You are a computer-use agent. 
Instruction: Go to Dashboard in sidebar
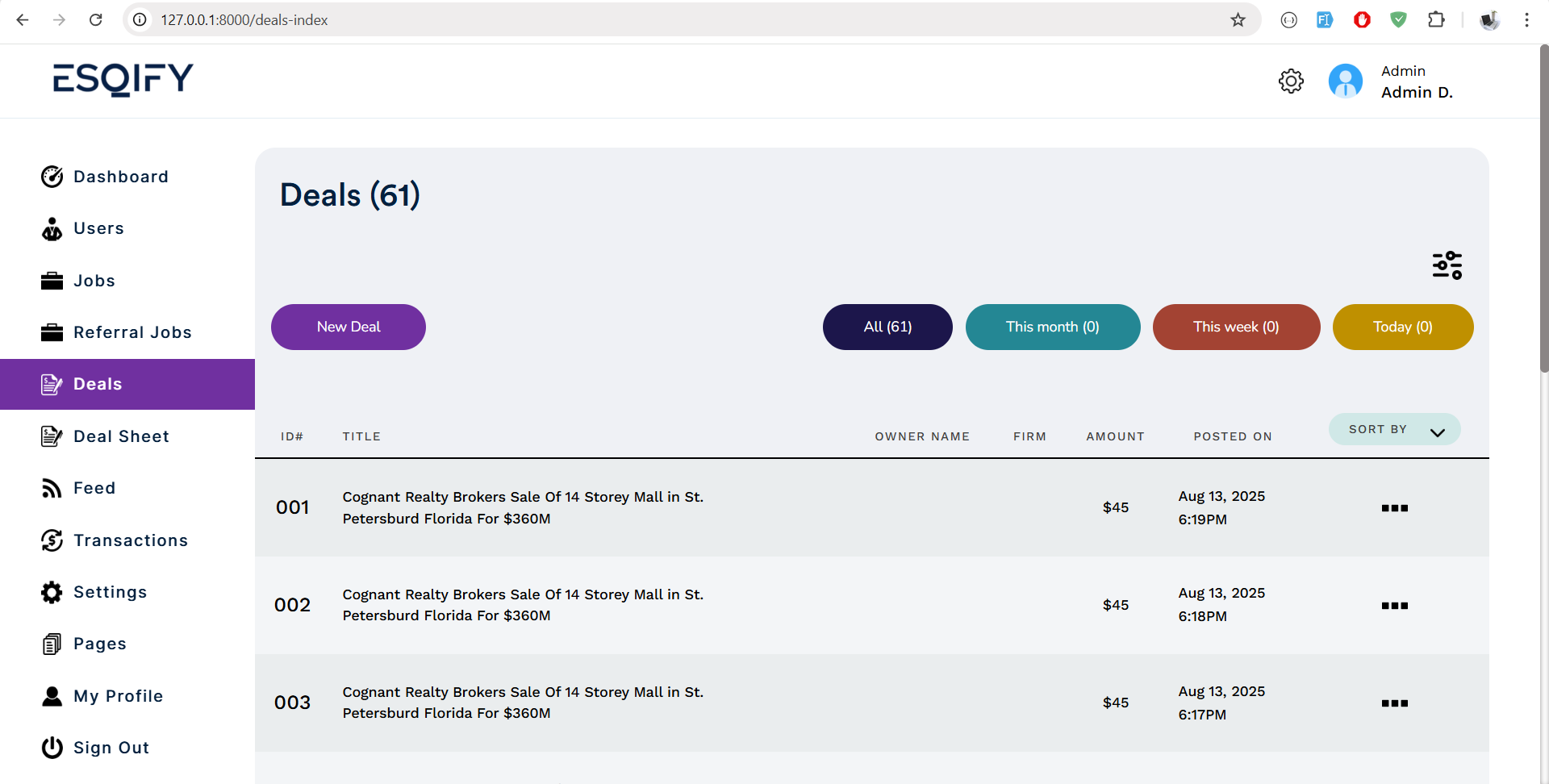[x=120, y=177]
